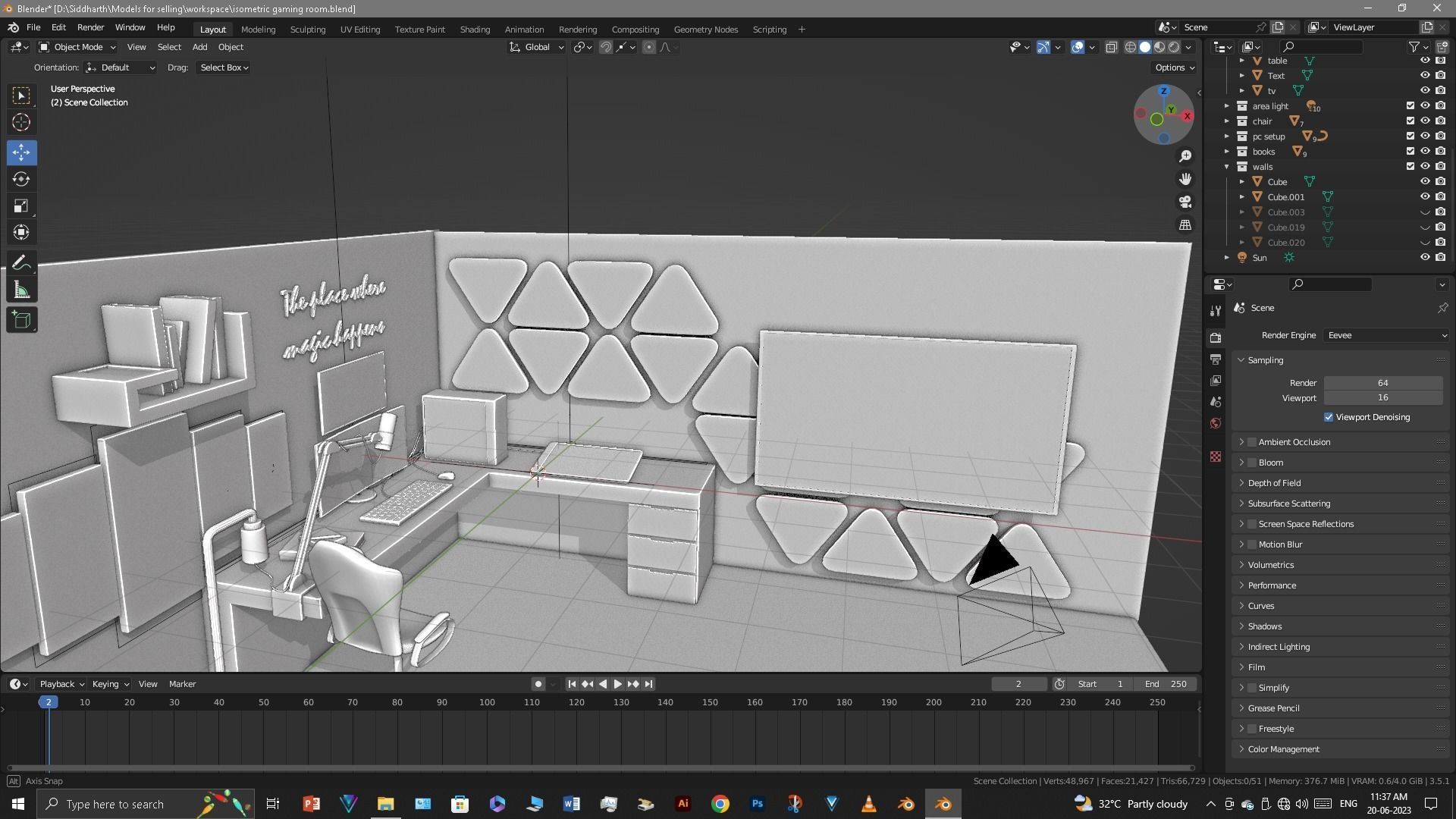Click the End frame 250 field
This screenshot has height=819, width=1456.
pyautogui.click(x=1166, y=684)
